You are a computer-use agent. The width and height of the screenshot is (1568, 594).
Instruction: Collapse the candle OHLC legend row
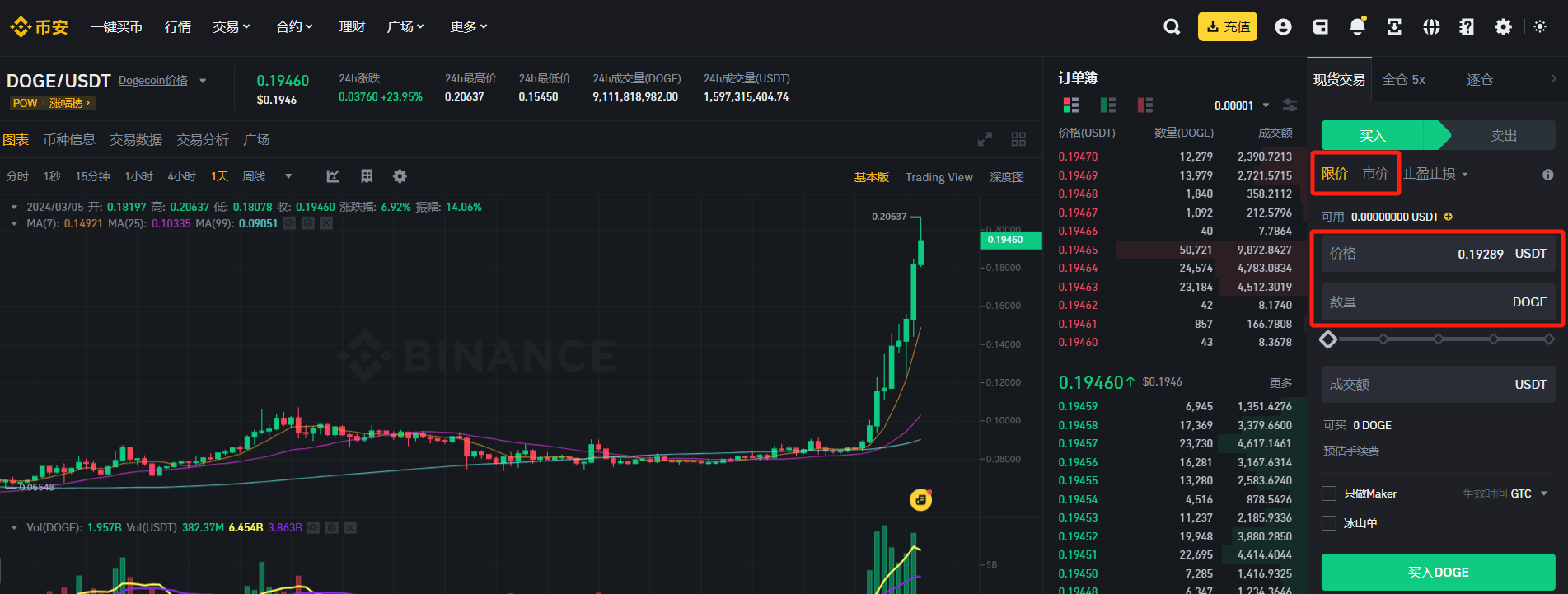[x=14, y=207]
